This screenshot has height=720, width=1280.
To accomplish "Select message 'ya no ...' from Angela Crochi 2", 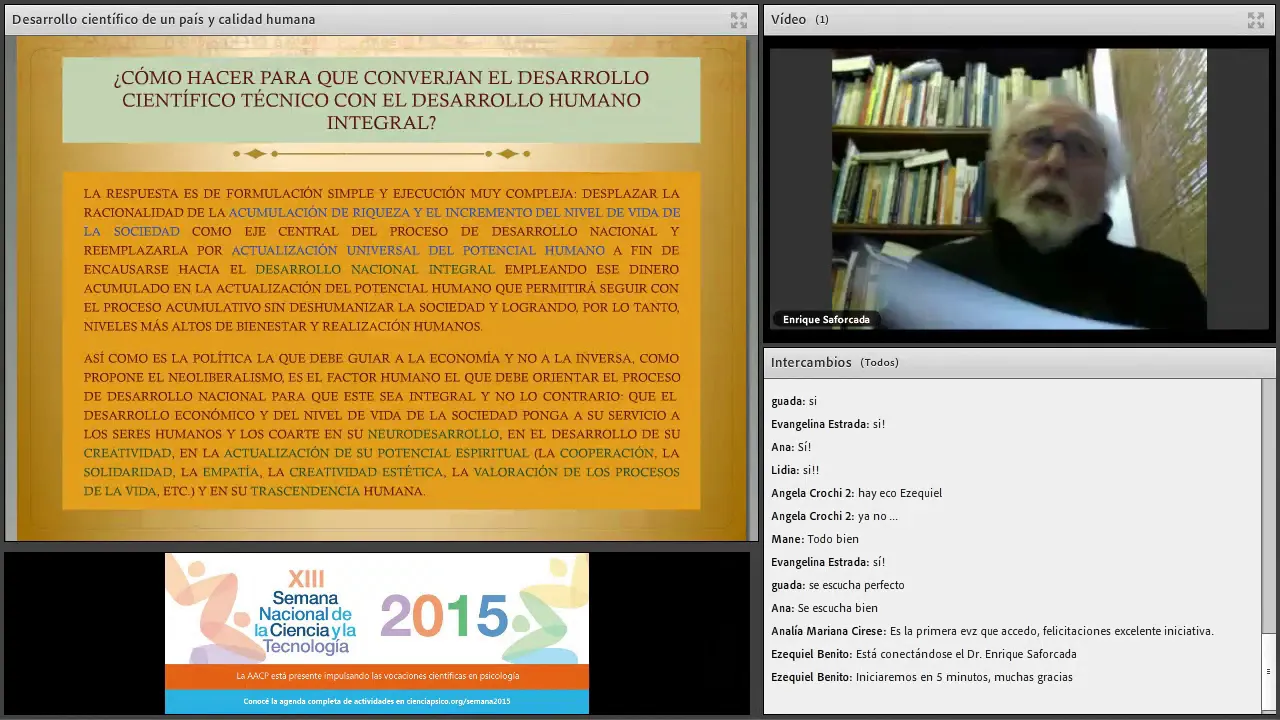I will (834, 516).
